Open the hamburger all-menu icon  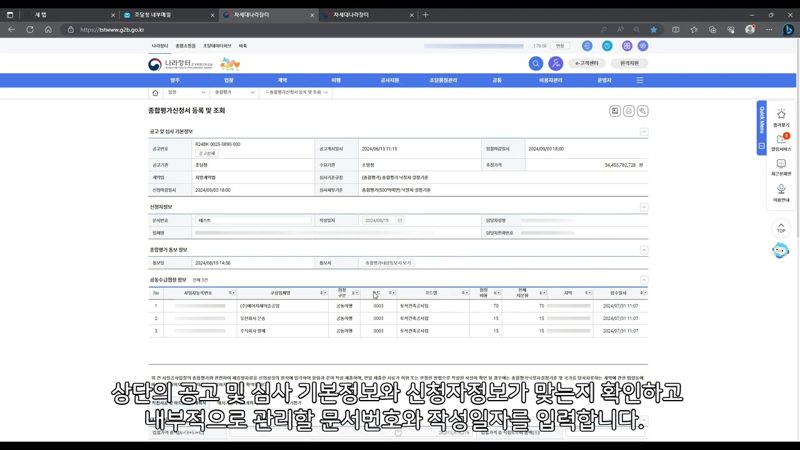tap(639, 80)
